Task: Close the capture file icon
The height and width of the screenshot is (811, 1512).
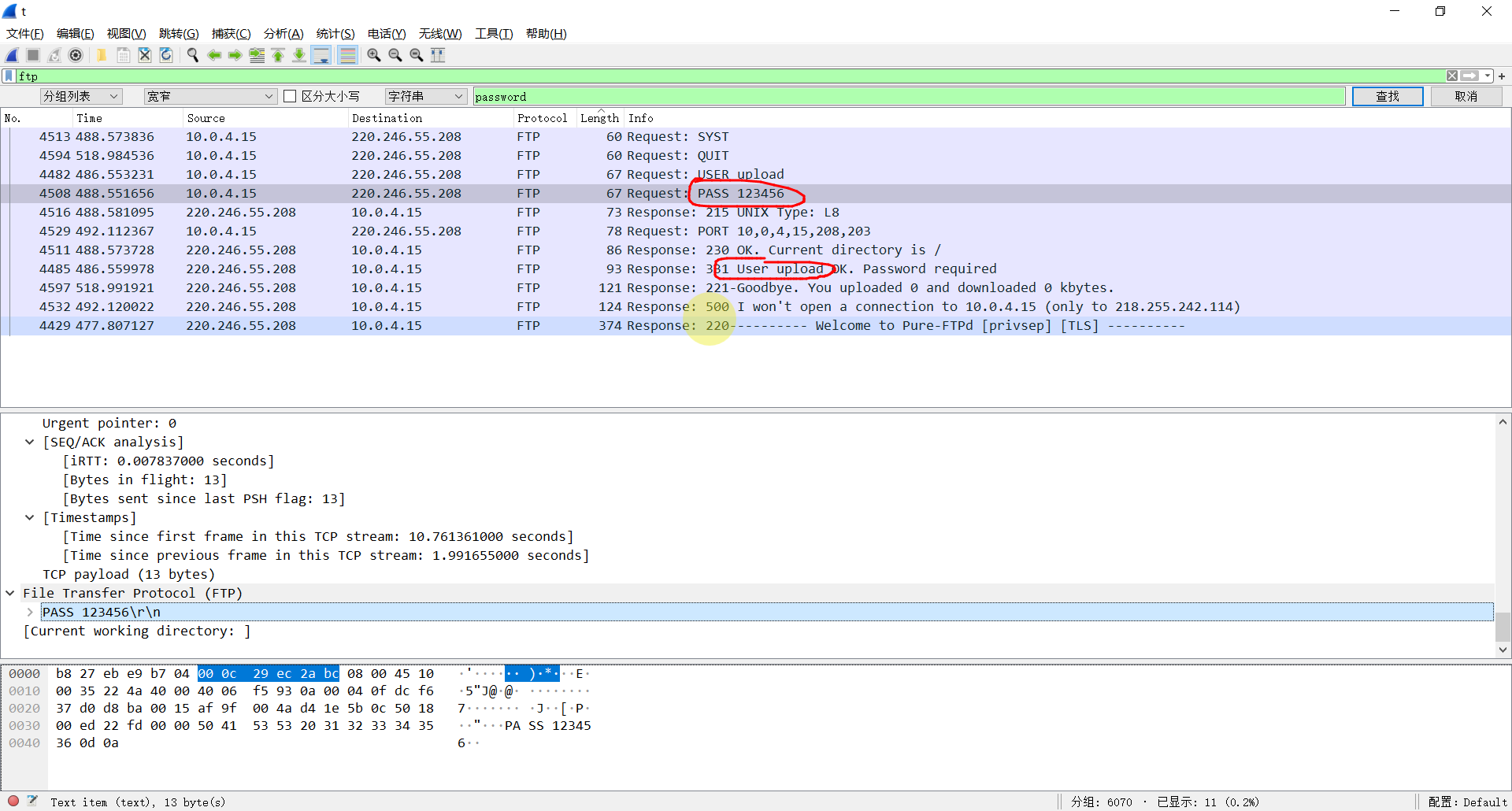Action: (145, 55)
